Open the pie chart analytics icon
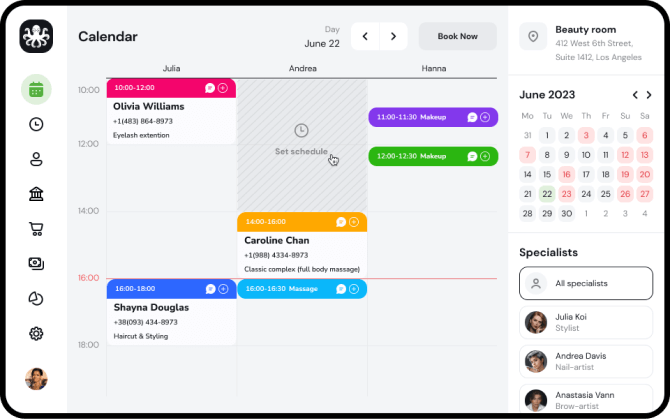Image resolution: width=670 pixels, height=419 pixels. 36,298
